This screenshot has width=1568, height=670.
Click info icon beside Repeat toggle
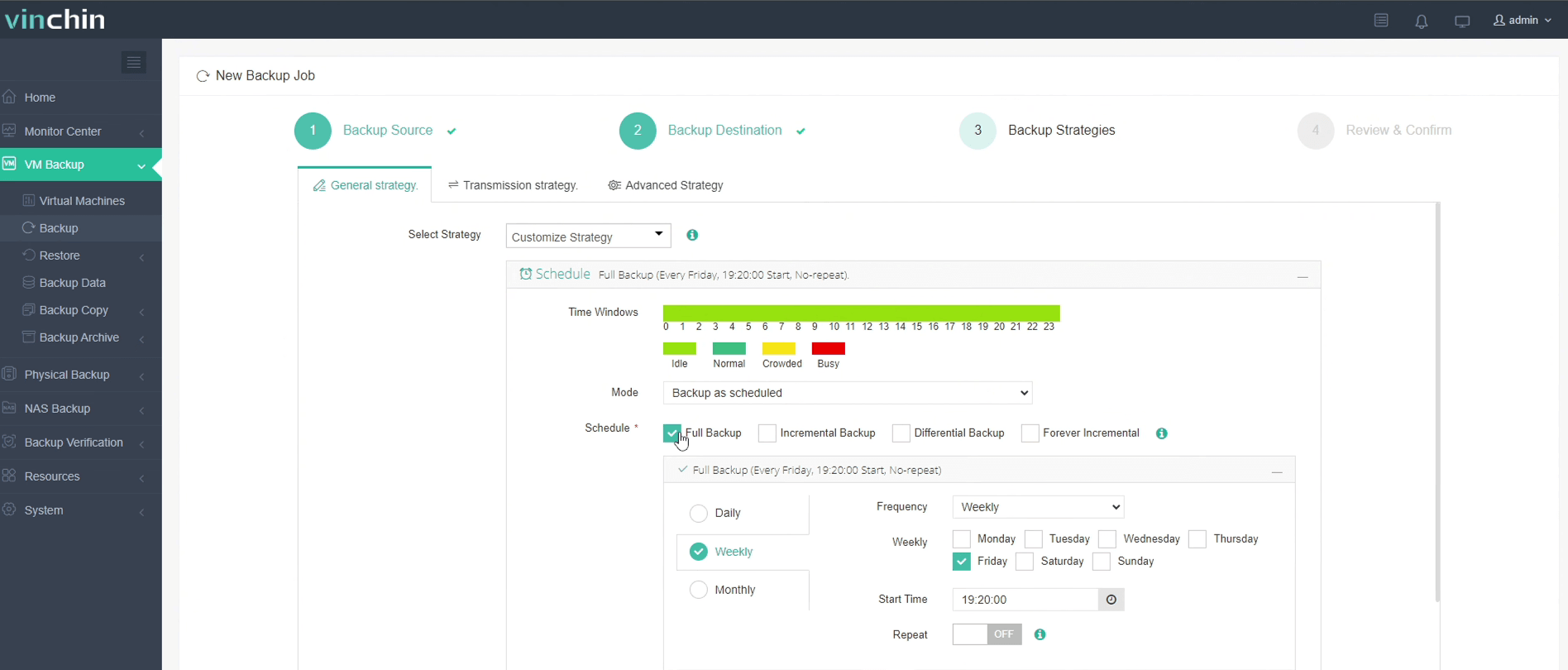(x=1040, y=634)
